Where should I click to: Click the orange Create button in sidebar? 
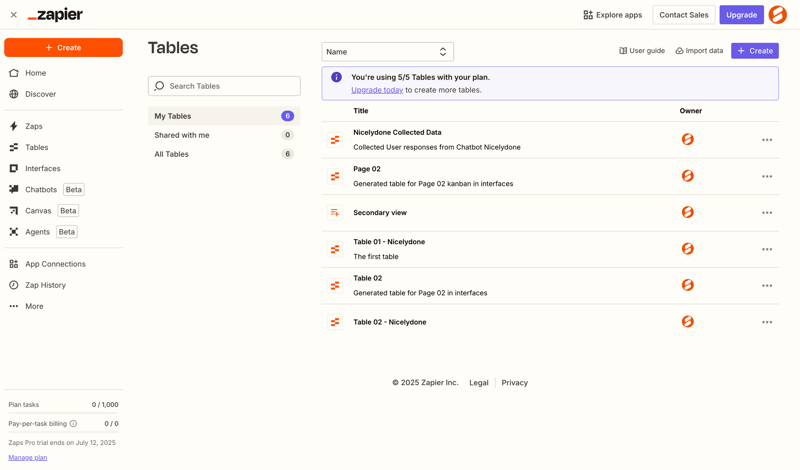(x=63, y=47)
